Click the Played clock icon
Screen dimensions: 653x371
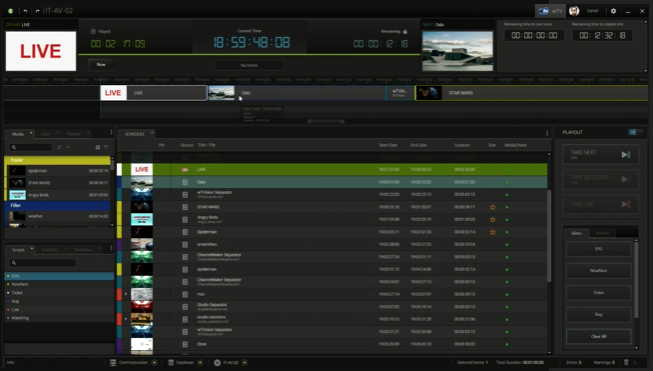tap(93, 32)
